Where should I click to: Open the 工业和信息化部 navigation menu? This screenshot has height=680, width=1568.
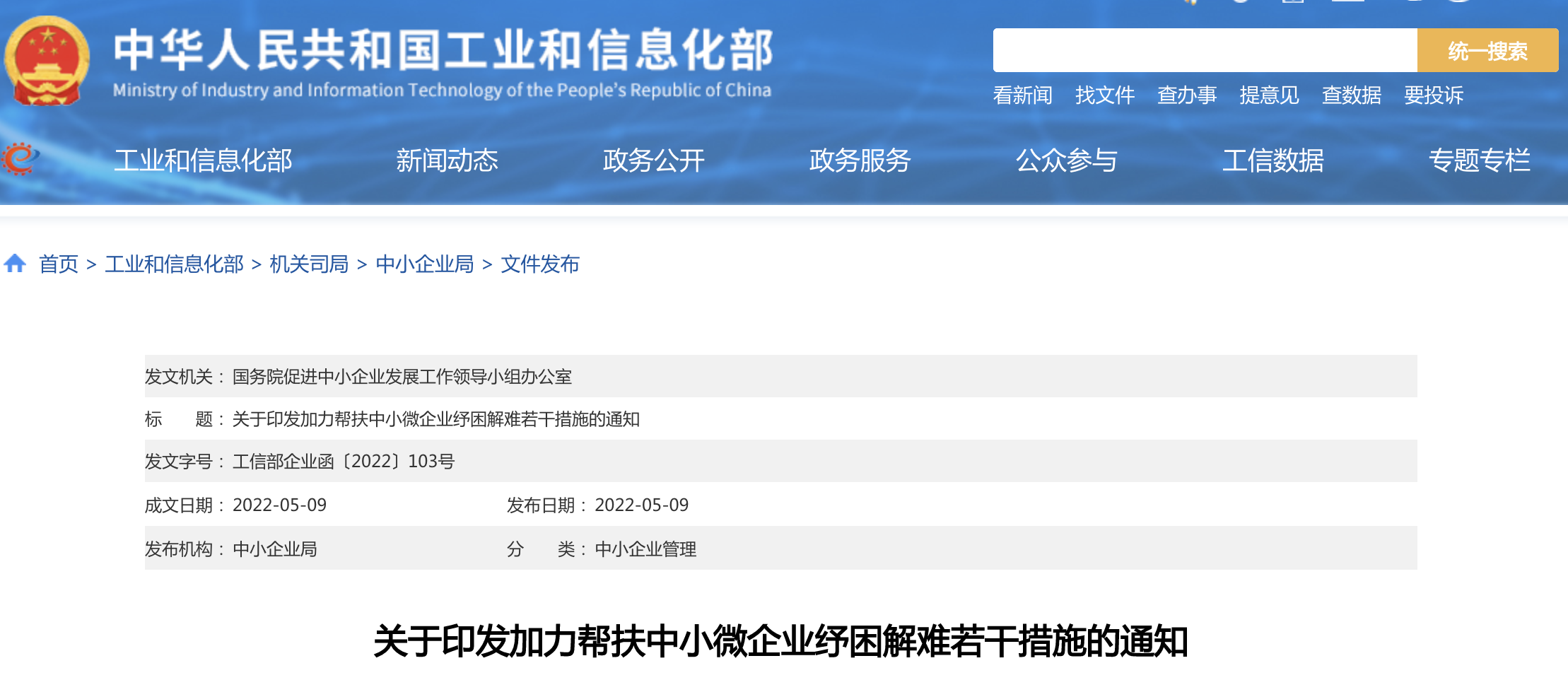tap(203, 160)
